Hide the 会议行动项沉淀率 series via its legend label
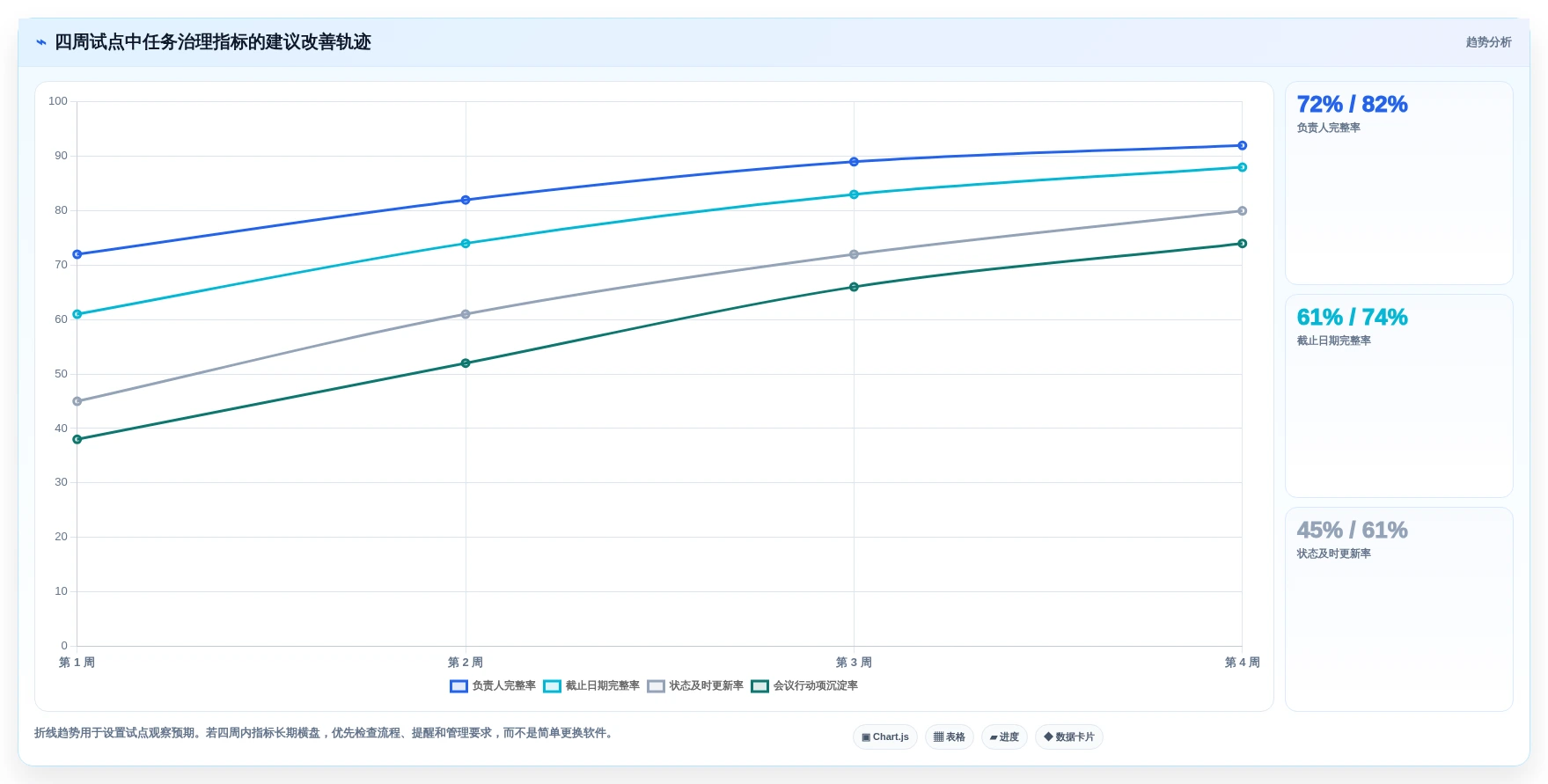The height and width of the screenshot is (784, 1548). (815, 685)
